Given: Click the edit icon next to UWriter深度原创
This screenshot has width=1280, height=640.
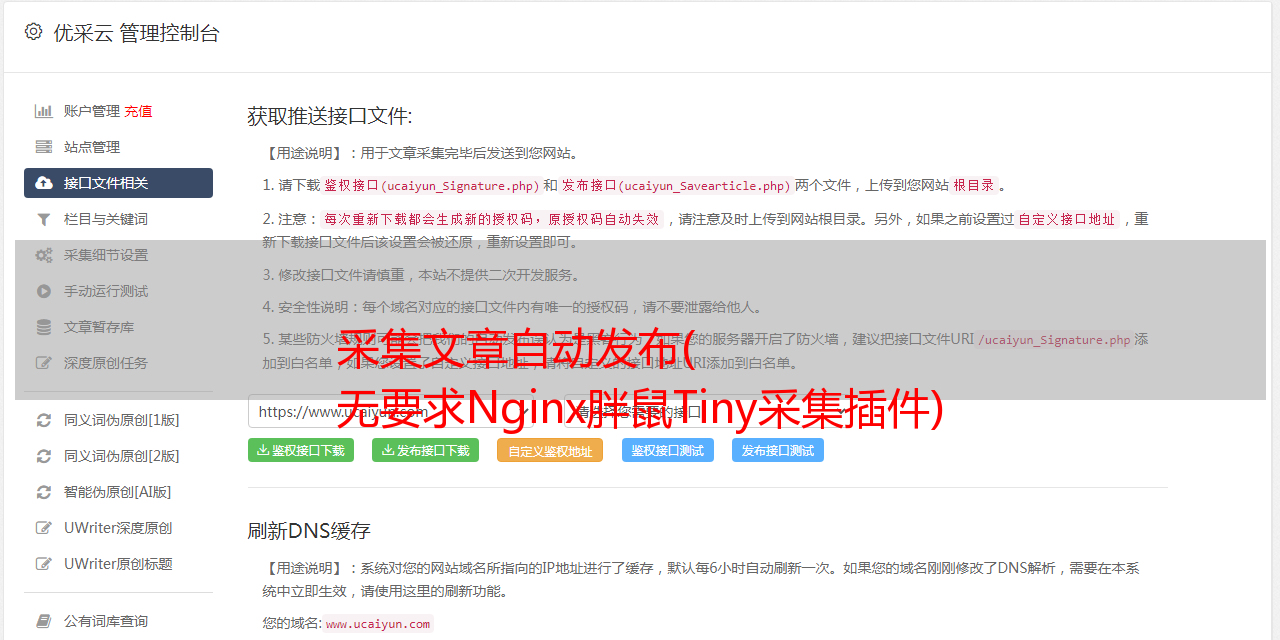Looking at the screenshot, I should tap(44, 528).
